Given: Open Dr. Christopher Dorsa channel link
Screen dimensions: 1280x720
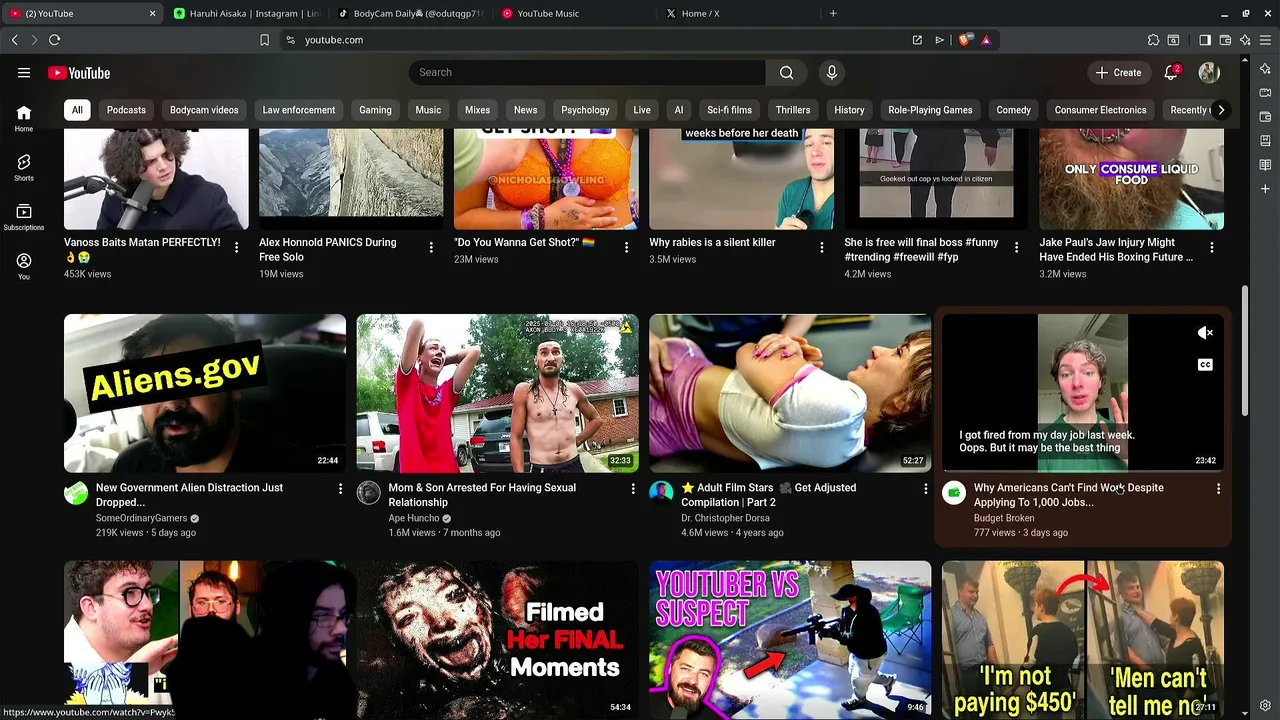Looking at the screenshot, I should click(x=725, y=518).
